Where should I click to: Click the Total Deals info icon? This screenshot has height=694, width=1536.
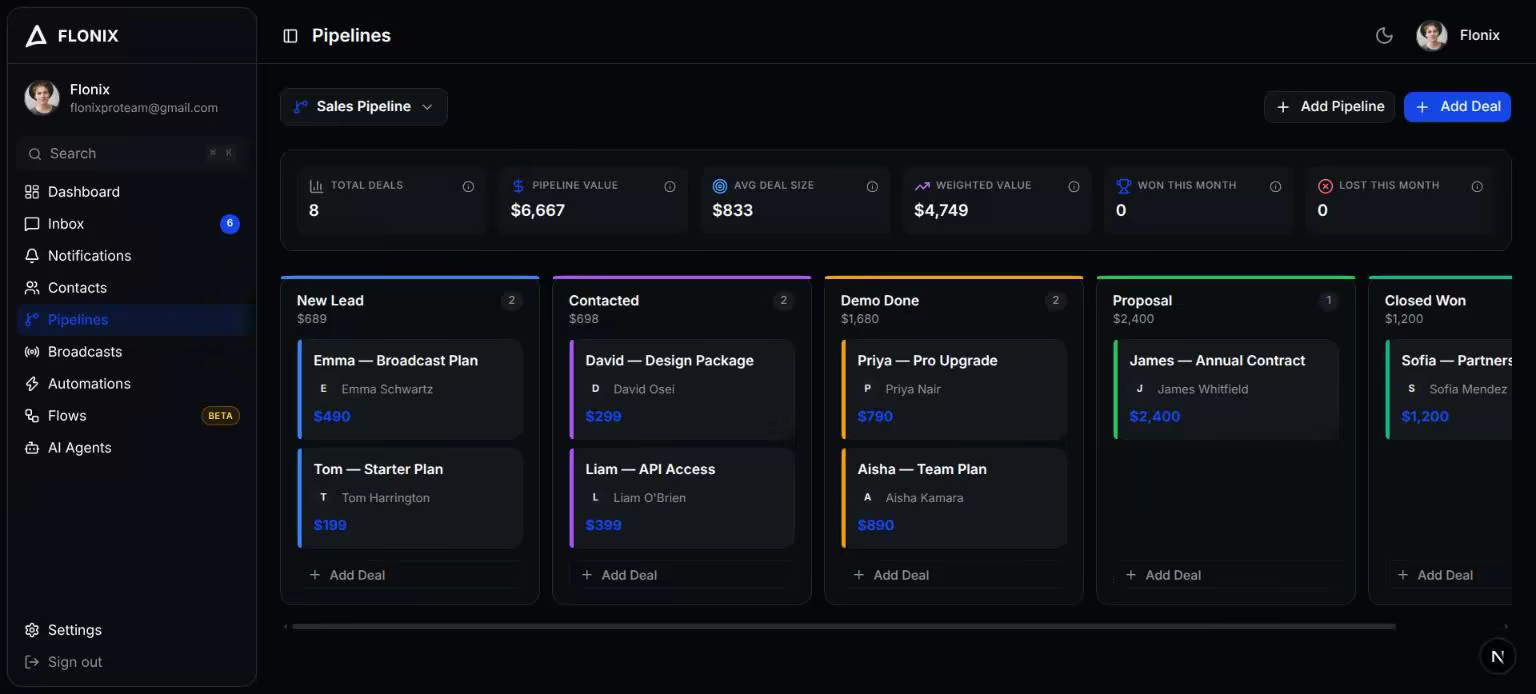(468, 186)
